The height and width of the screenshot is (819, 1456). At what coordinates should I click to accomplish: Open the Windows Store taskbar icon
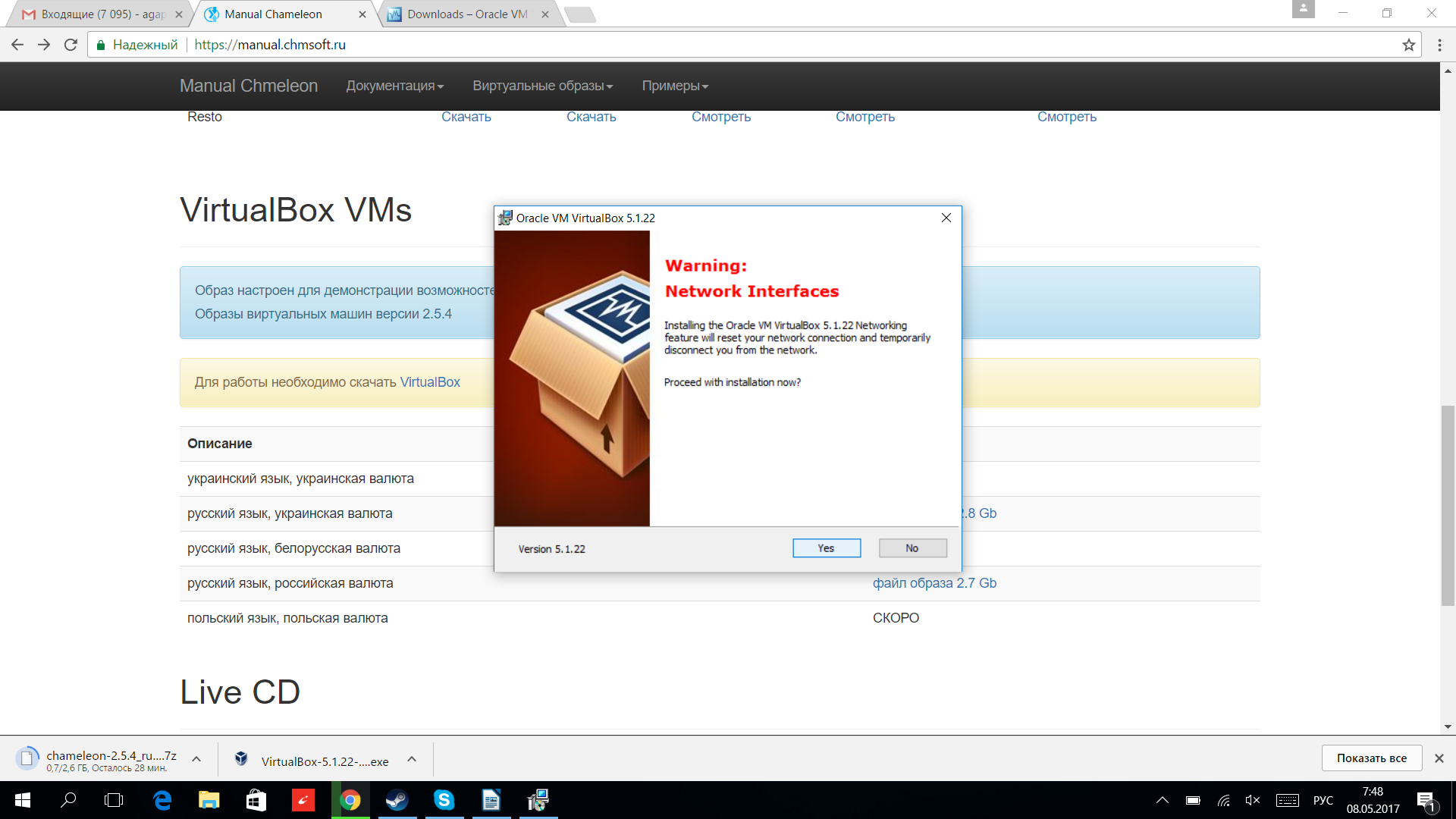click(256, 800)
